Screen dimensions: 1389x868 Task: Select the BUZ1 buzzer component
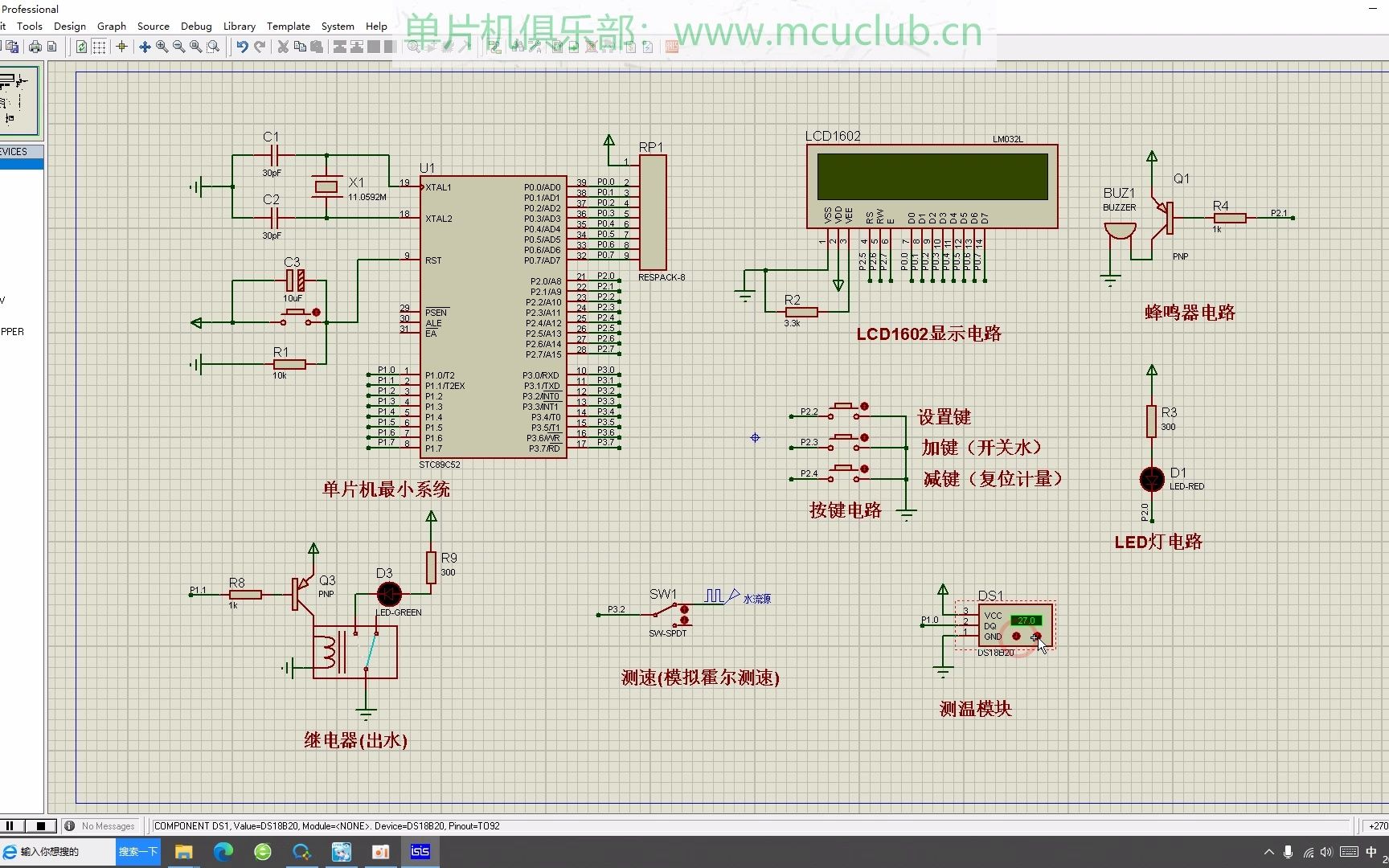1119,231
